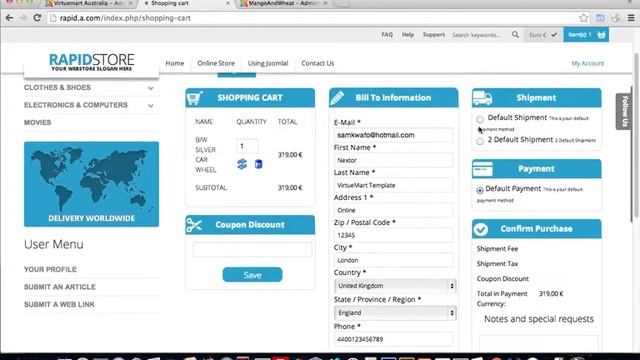Screen dimensions: 640x360
Task: Open the Euro currency selector
Action: click(543, 35)
